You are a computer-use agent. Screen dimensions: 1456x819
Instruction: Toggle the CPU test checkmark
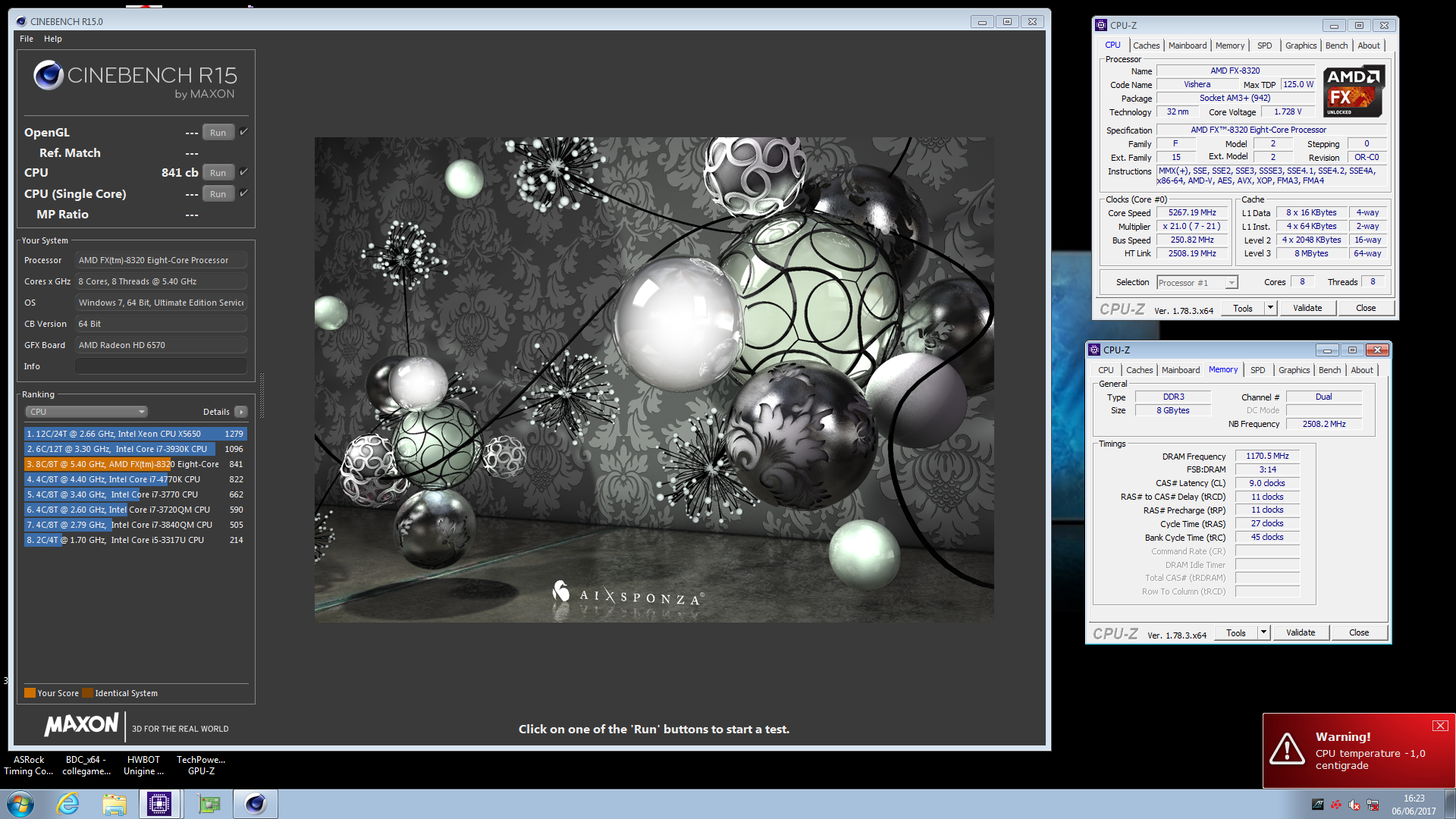243,172
